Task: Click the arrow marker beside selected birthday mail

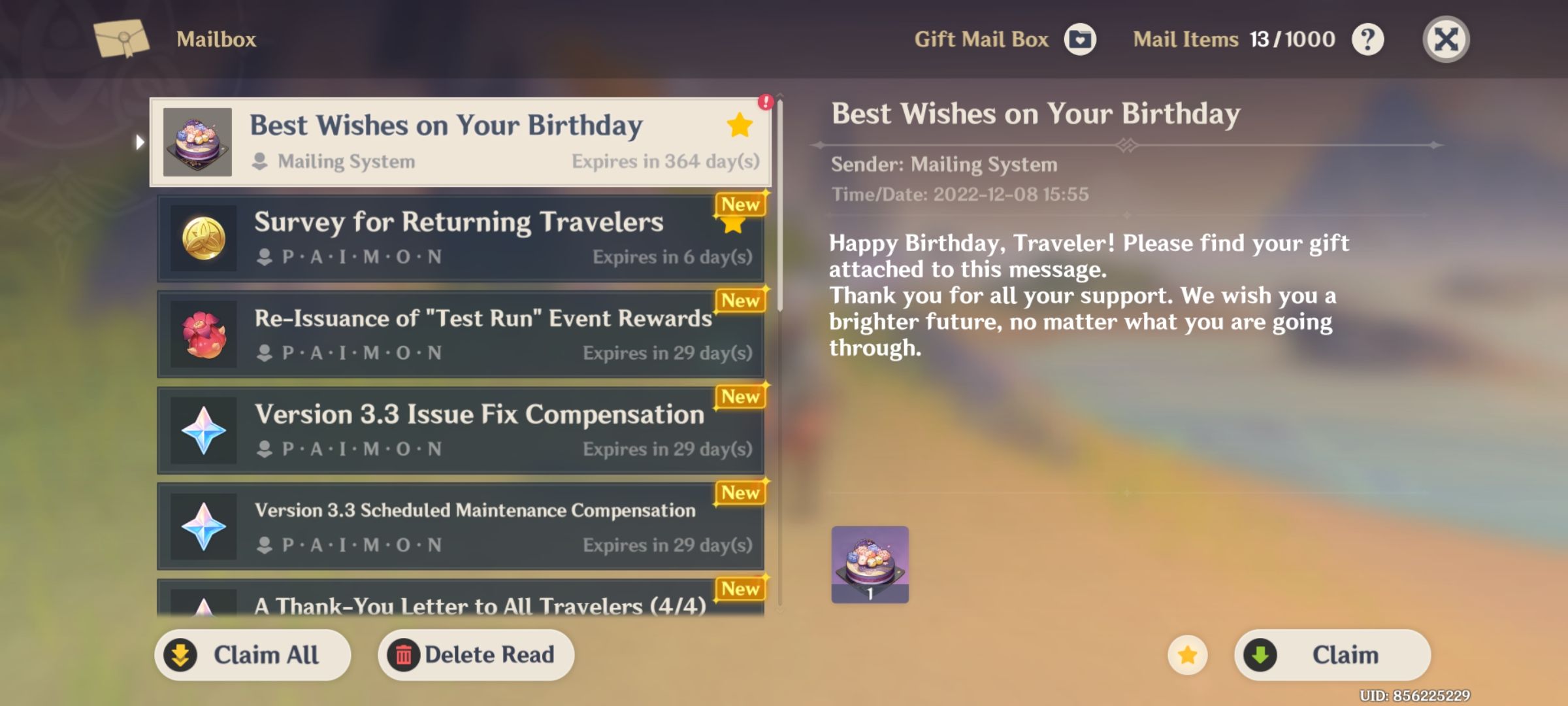Action: 139,142
